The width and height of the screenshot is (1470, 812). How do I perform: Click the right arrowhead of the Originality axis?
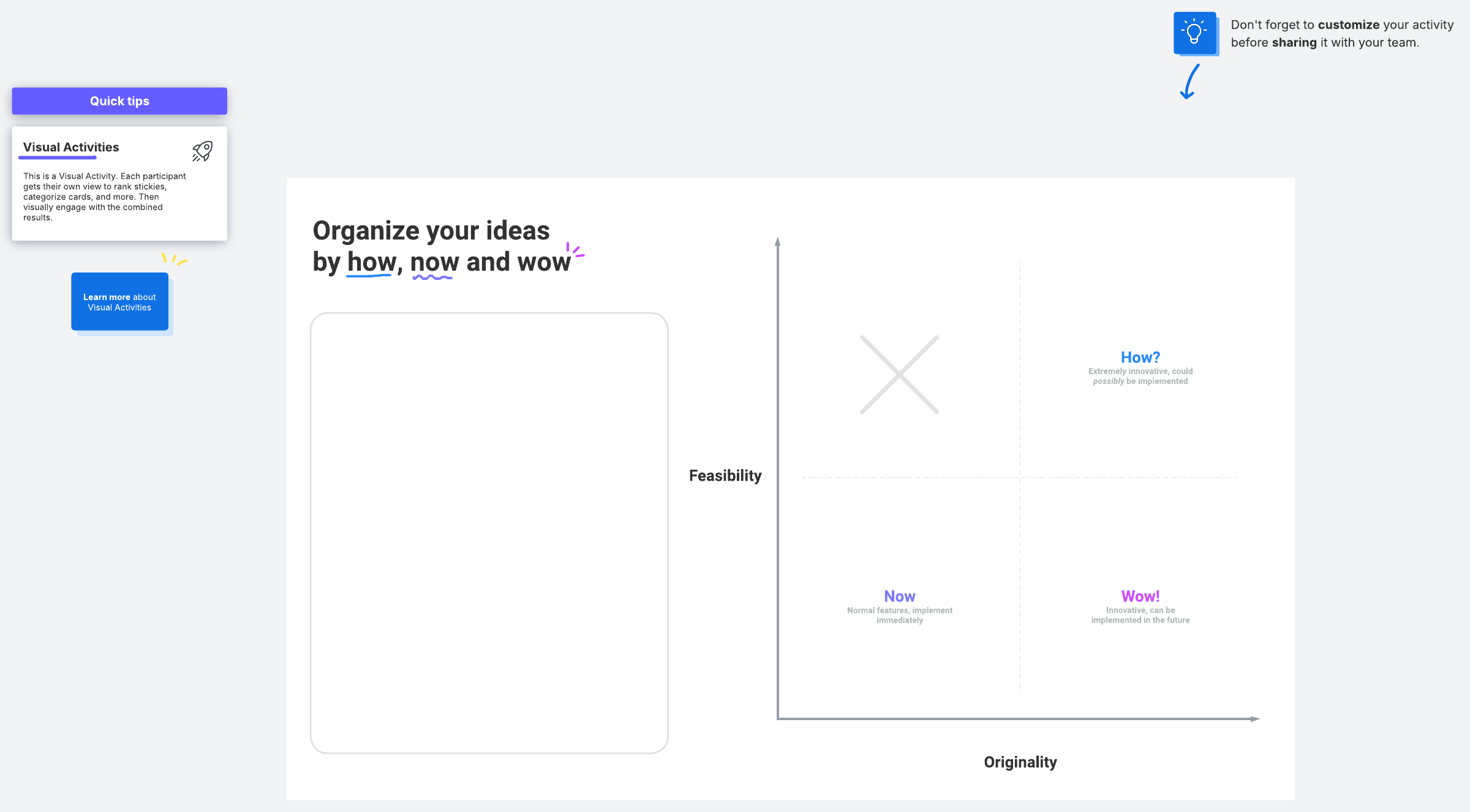1254,718
